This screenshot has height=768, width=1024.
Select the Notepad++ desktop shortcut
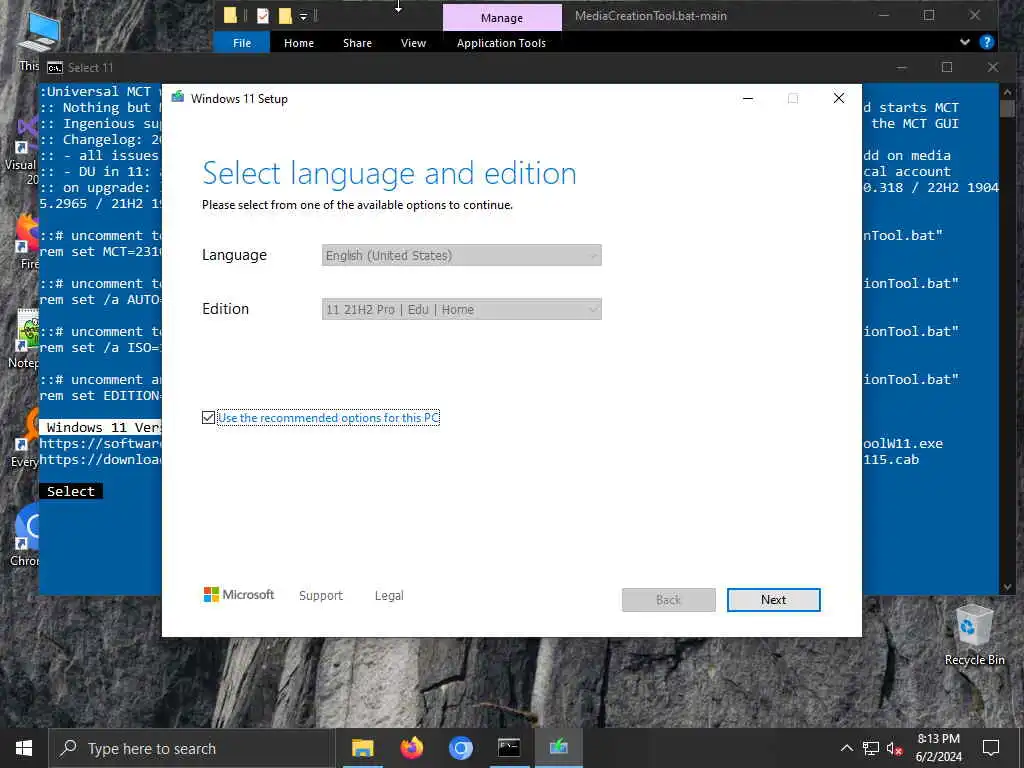pos(26,338)
